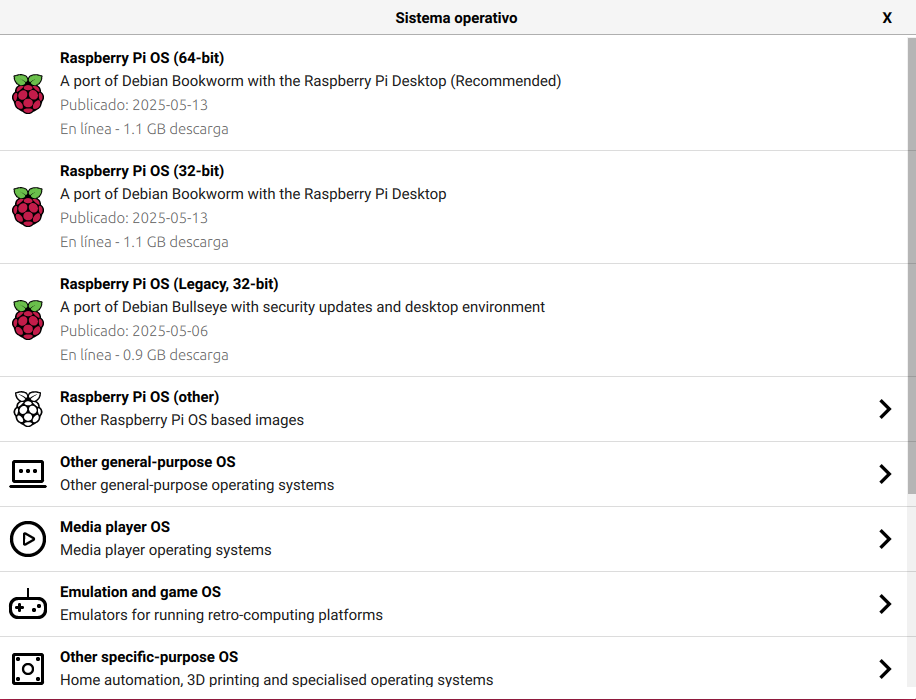Screen dimensions: 916x700
Task: Open Media player OS category label
Action: tap(115, 527)
